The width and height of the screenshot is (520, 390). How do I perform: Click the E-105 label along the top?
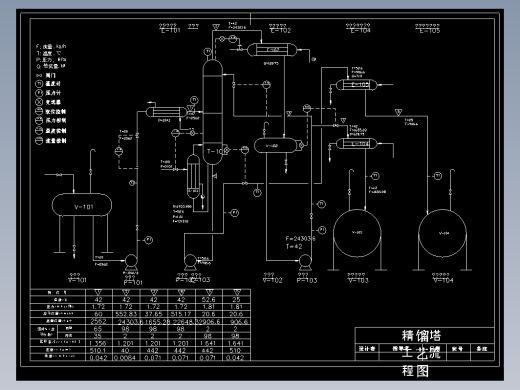click(430, 31)
